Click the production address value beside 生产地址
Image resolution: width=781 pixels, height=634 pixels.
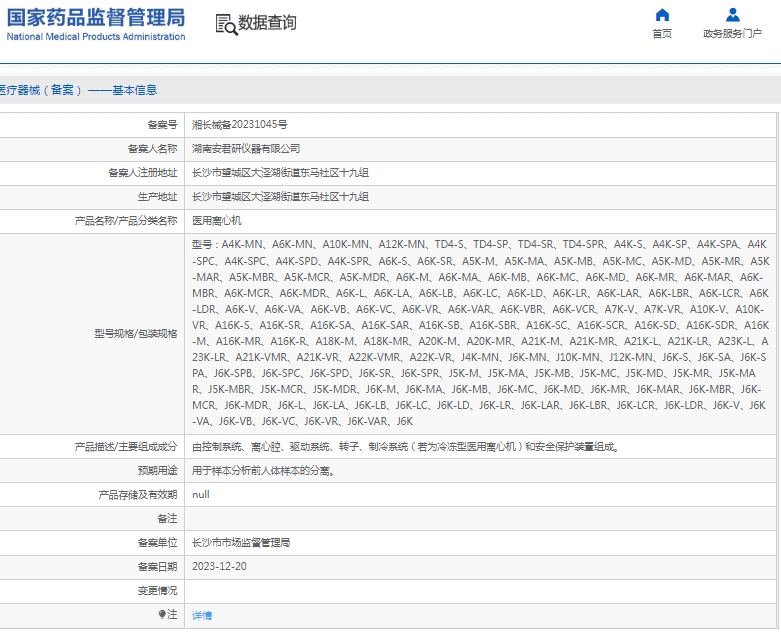(x=280, y=196)
